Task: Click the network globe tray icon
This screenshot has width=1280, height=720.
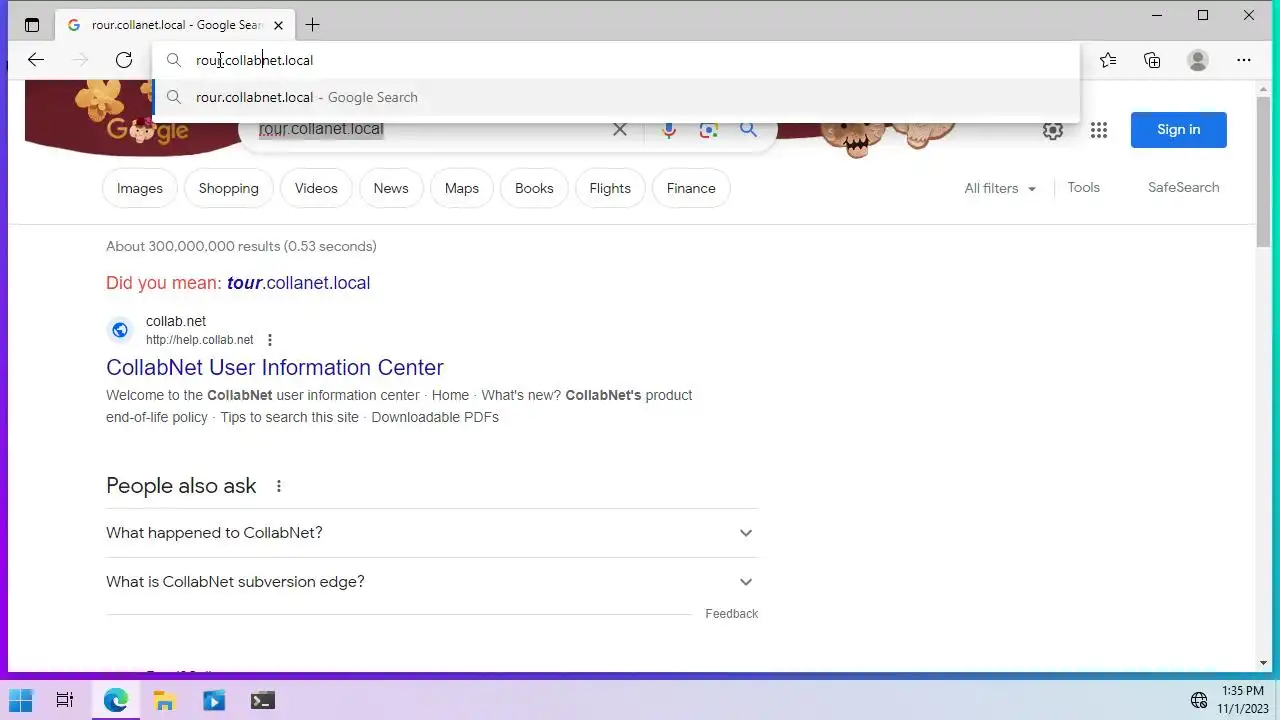Action: point(1198,700)
